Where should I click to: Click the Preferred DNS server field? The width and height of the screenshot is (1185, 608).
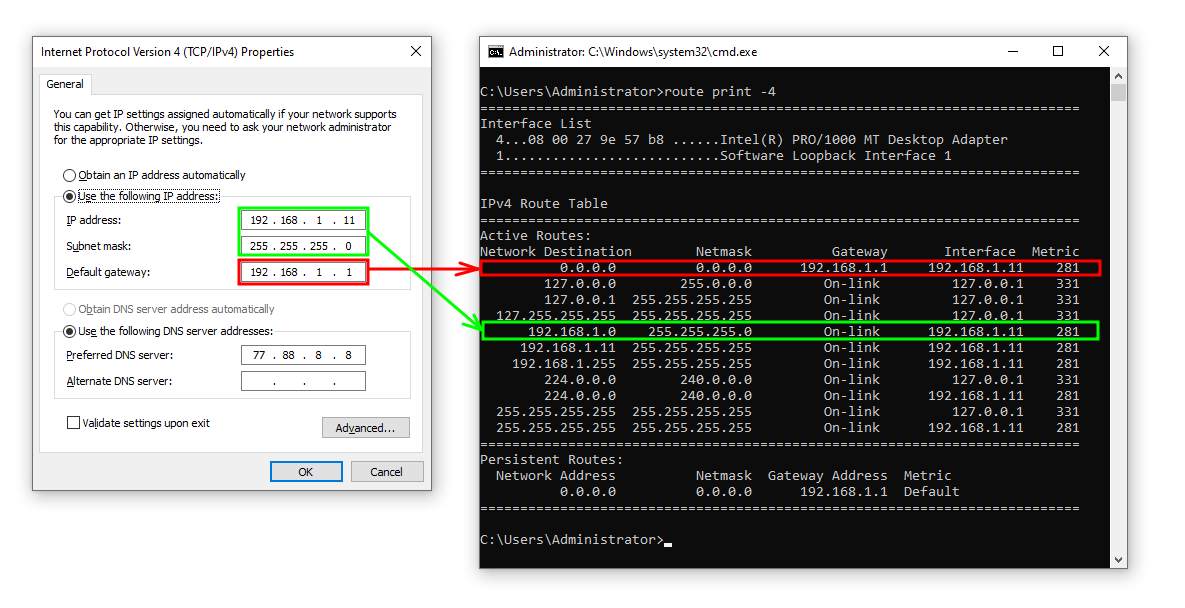[303, 355]
